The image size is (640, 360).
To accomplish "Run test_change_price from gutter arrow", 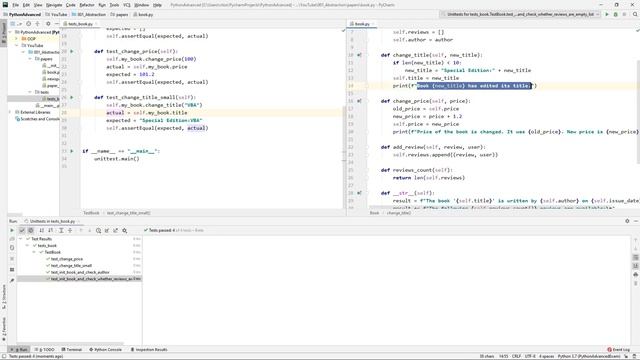I will point(72,51).
